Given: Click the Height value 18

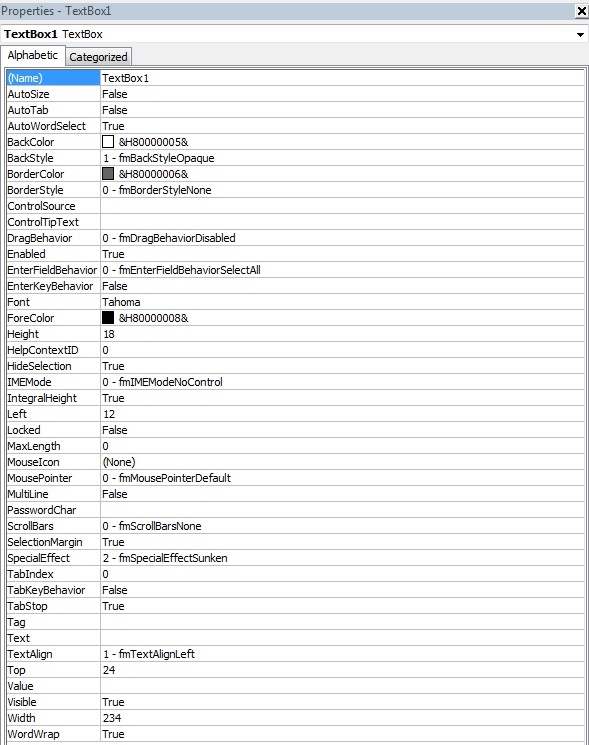Looking at the screenshot, I should pos(342,334).
